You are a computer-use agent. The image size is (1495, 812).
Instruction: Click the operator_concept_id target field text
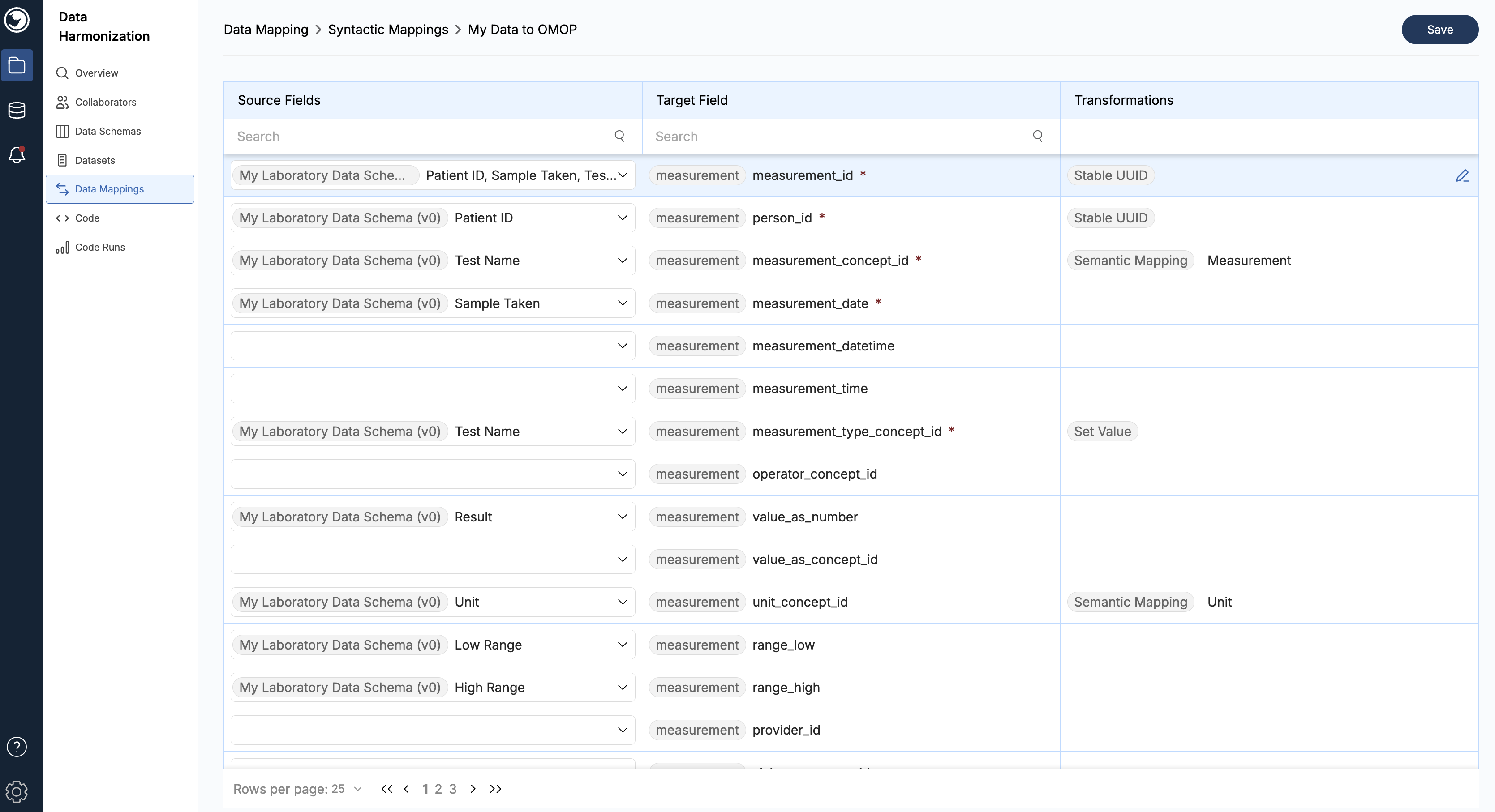tap(814, 474)
